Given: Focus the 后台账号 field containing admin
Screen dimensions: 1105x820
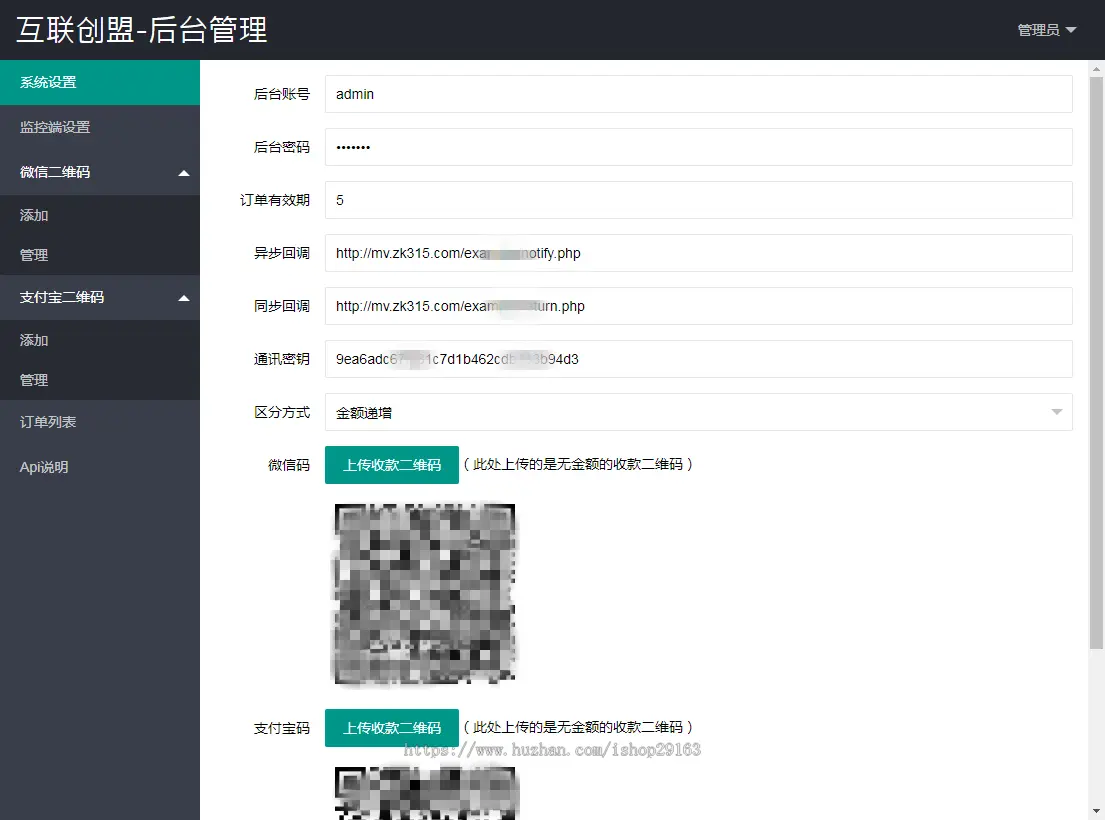Looking at the screenshot, I should [698, 94].
